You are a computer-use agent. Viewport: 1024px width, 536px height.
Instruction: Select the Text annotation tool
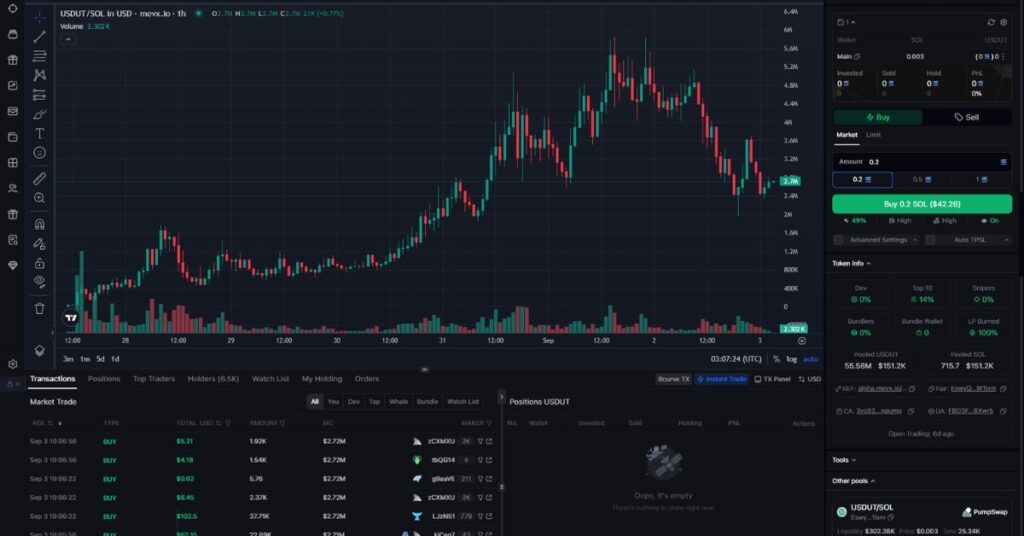40,133
